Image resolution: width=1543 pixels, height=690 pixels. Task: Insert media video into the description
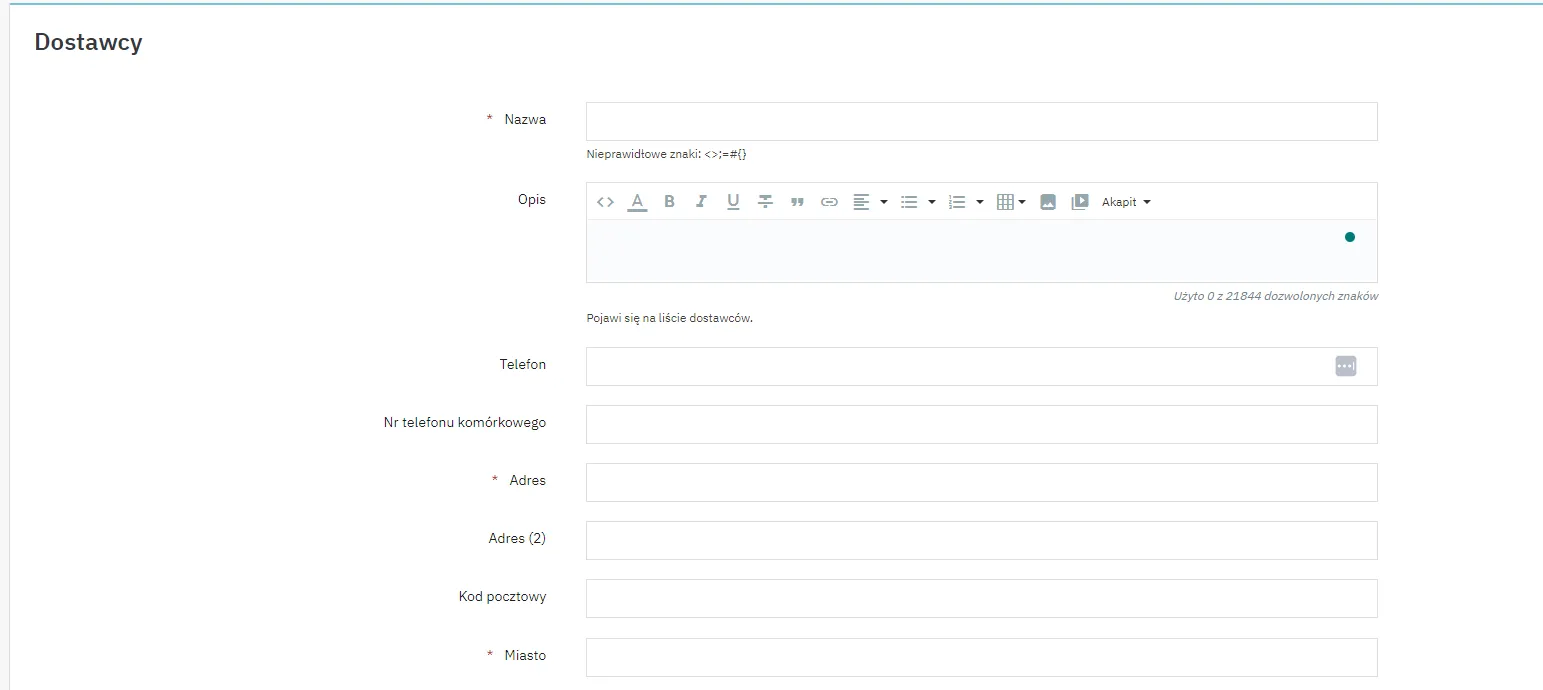(1080, 202)
